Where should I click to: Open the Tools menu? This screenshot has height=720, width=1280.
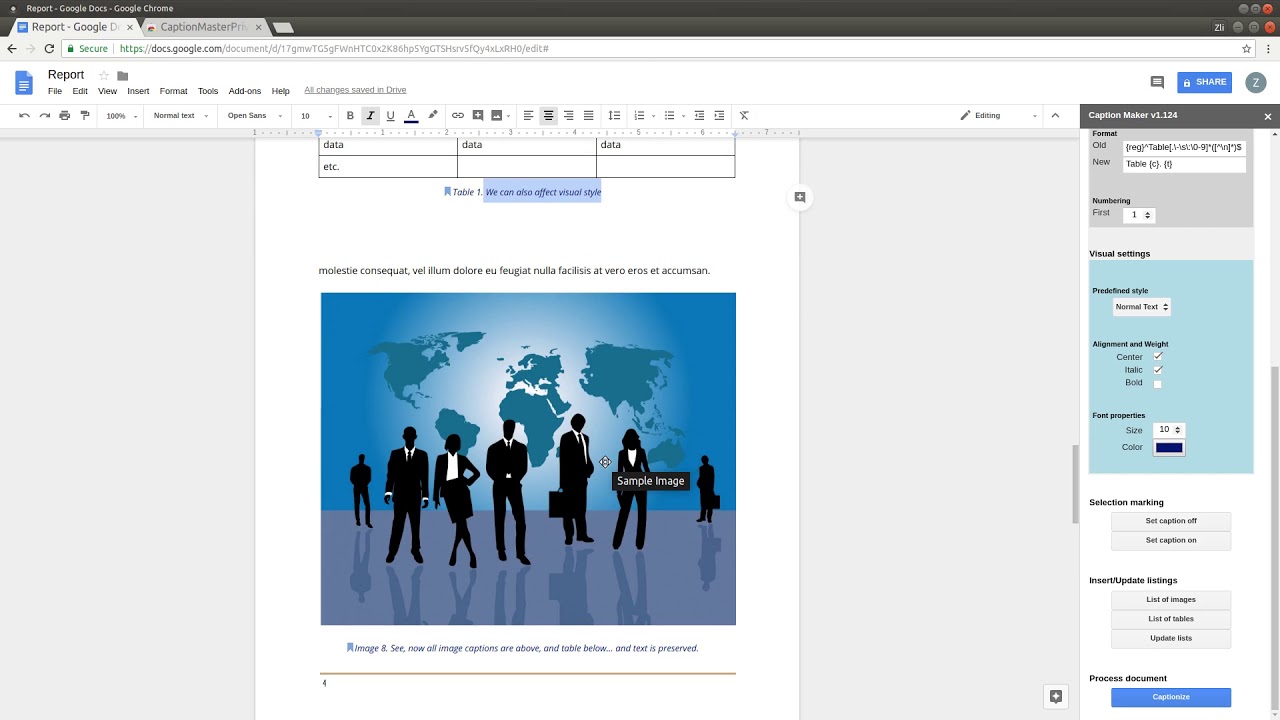click(x=208, y=91)
